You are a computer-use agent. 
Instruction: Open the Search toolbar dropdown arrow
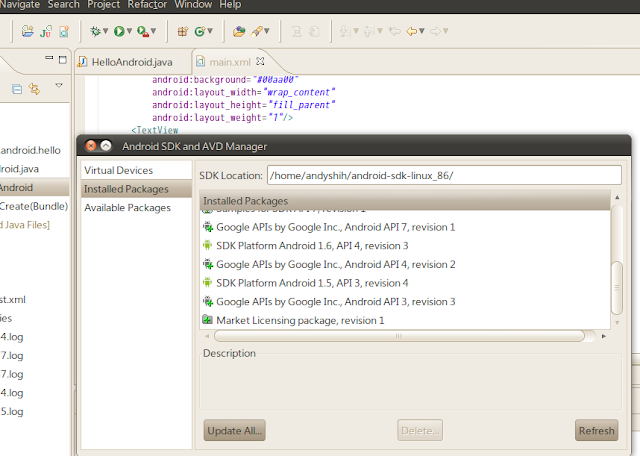(x=267, y=31)
